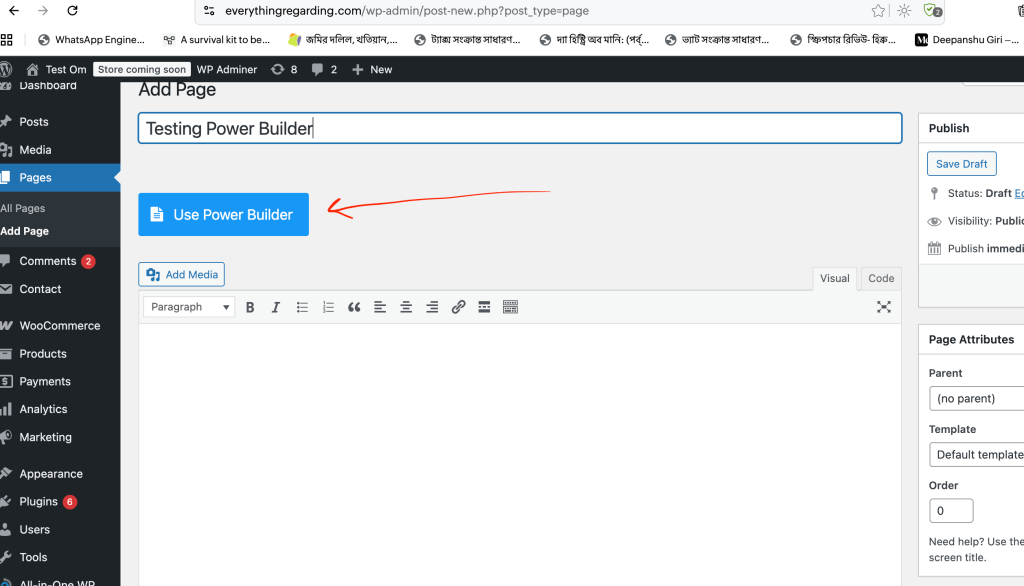Toggle bold formatting in the editor

(250, 307)
